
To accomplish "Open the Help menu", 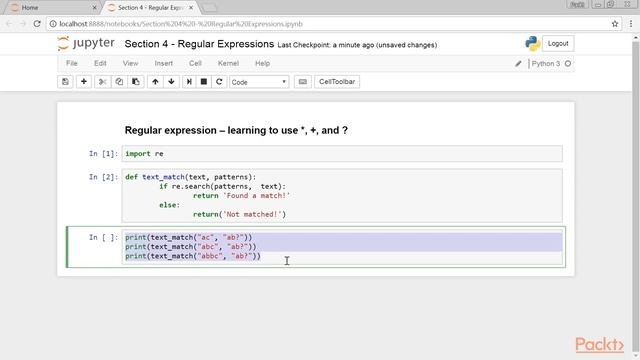I will click(262, 63).
